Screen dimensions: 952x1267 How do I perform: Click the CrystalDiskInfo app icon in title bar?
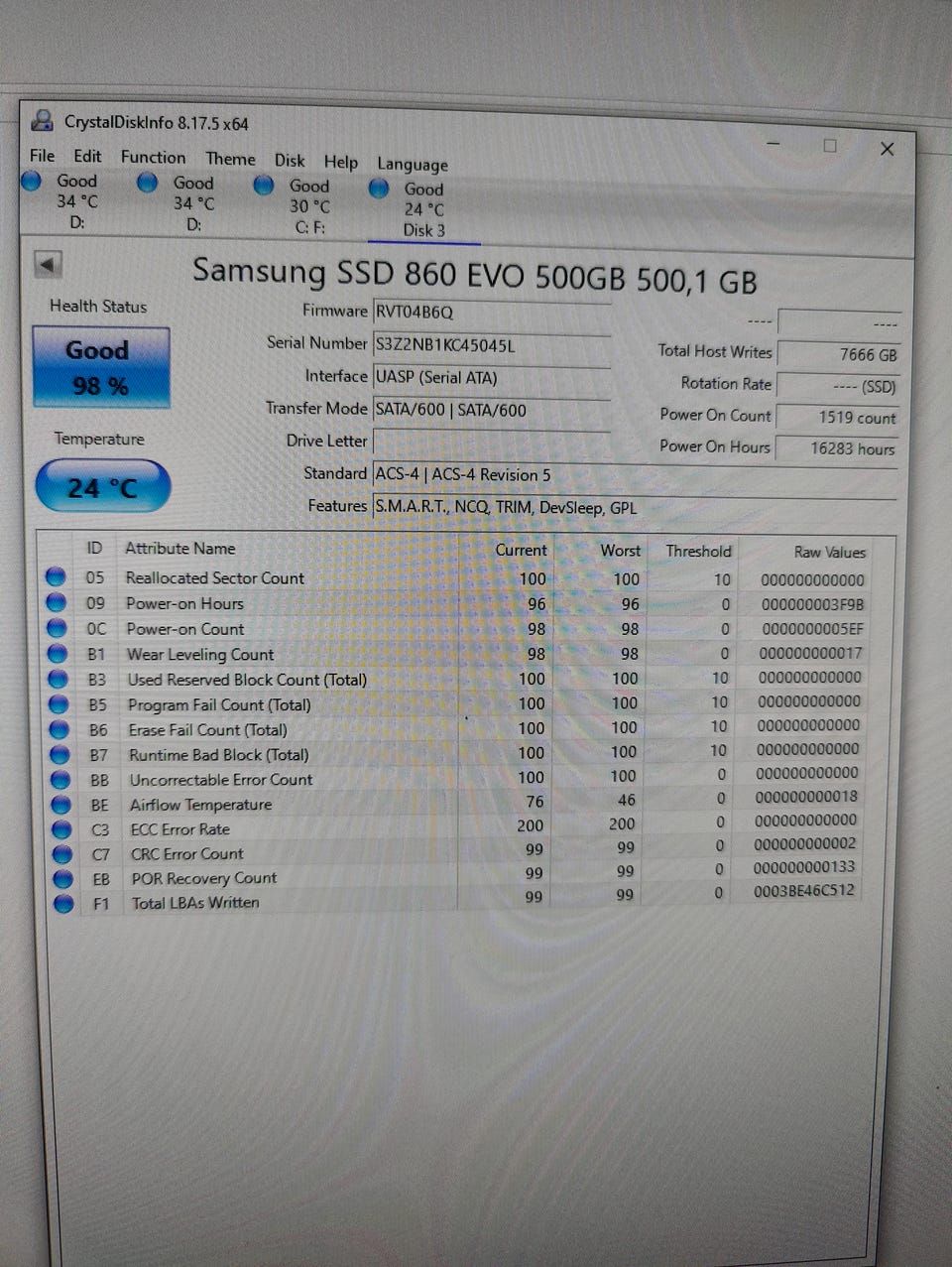click(43, 121)
